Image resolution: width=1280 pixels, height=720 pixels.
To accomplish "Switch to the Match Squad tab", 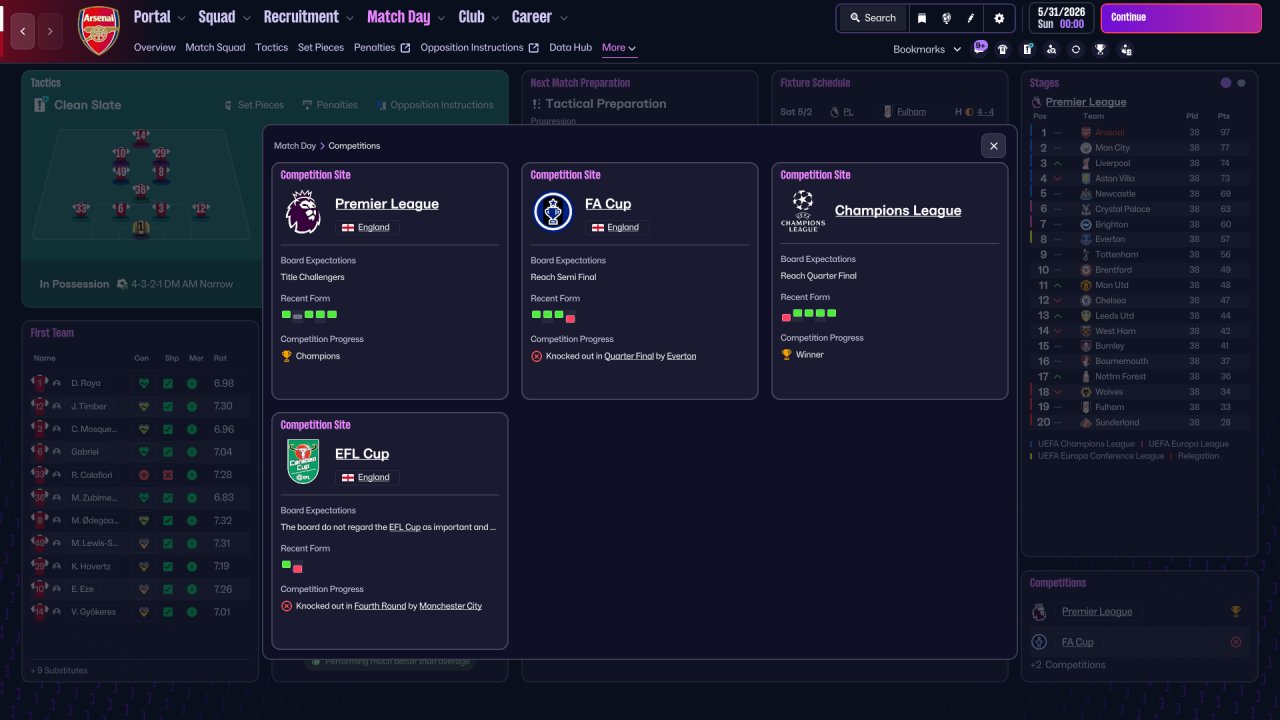I will pos(215,48).
